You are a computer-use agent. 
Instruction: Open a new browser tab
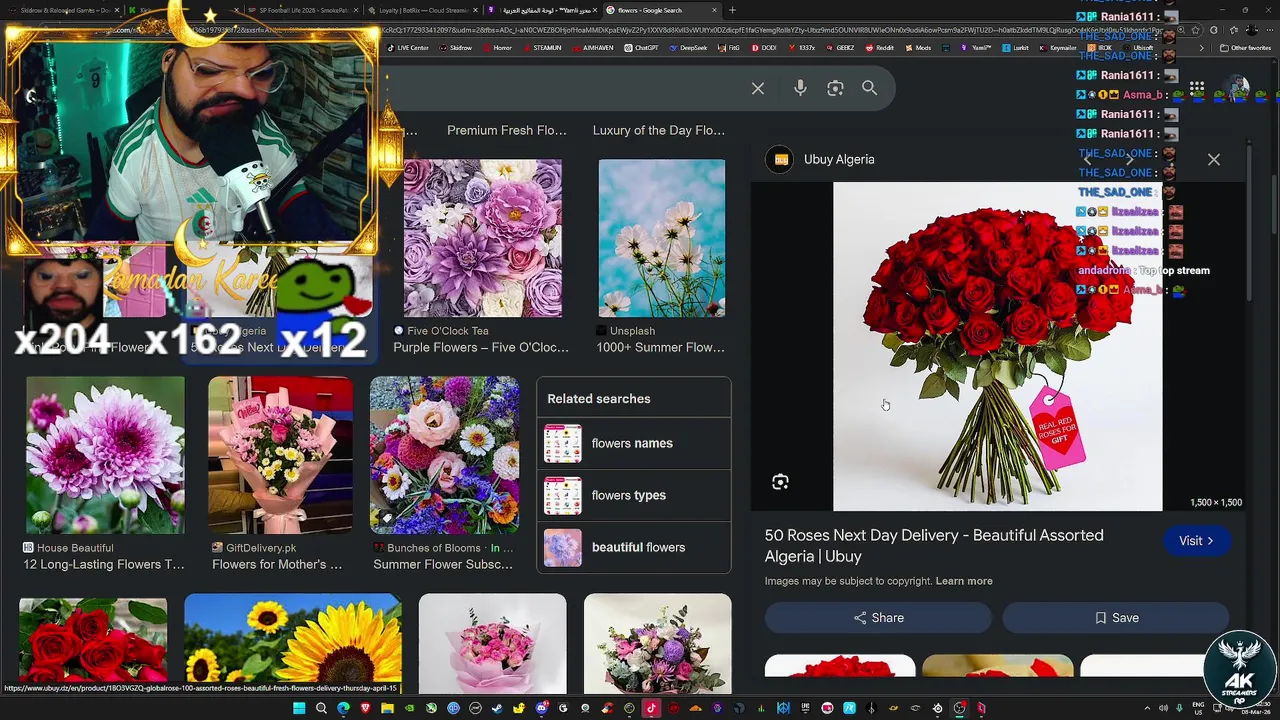point(732,10)
